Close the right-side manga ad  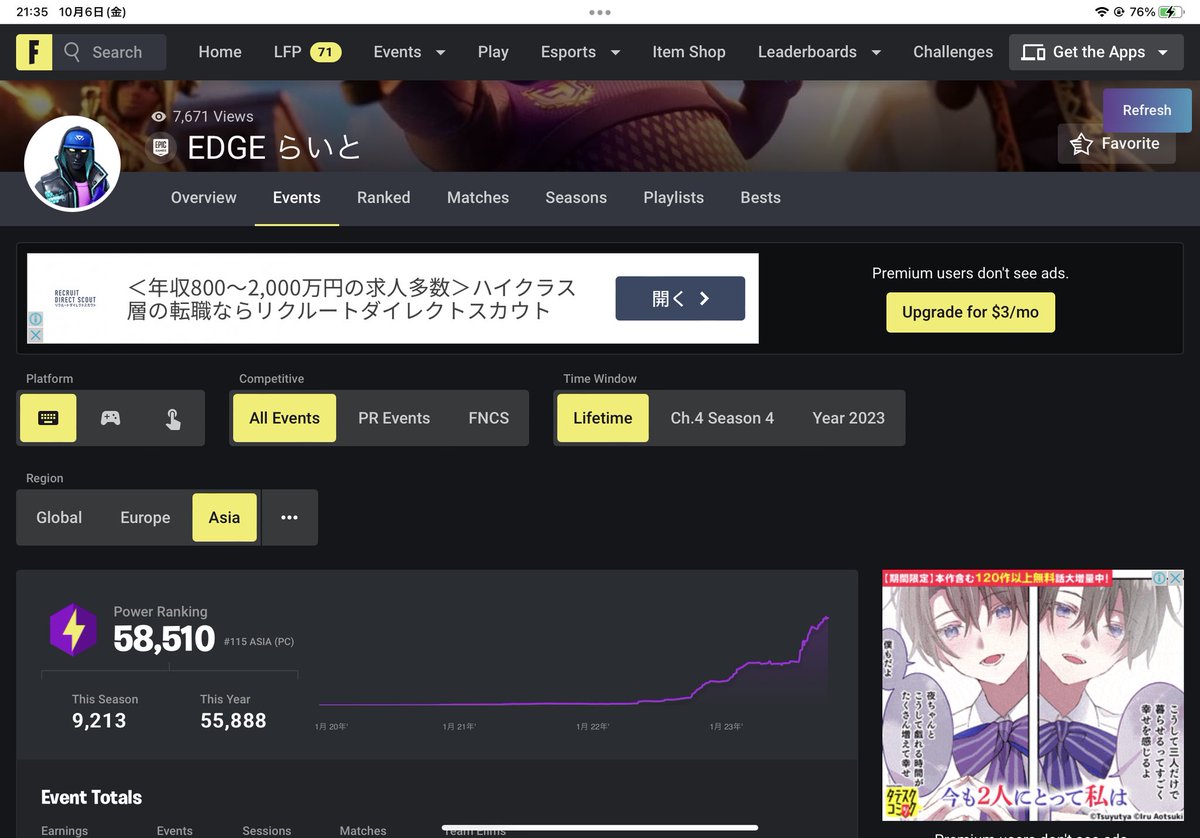pyautogui.click(x=1176, y=578)
